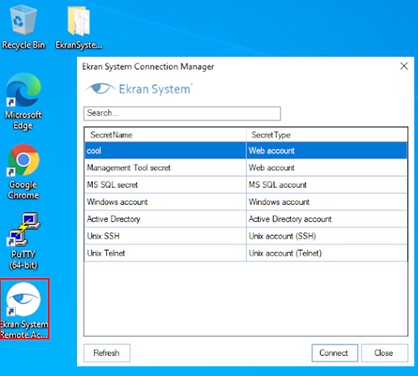Sort by the SecretName column header
Image resolution: width=418 pixels, height=376 pixels.
coord(165,135)
